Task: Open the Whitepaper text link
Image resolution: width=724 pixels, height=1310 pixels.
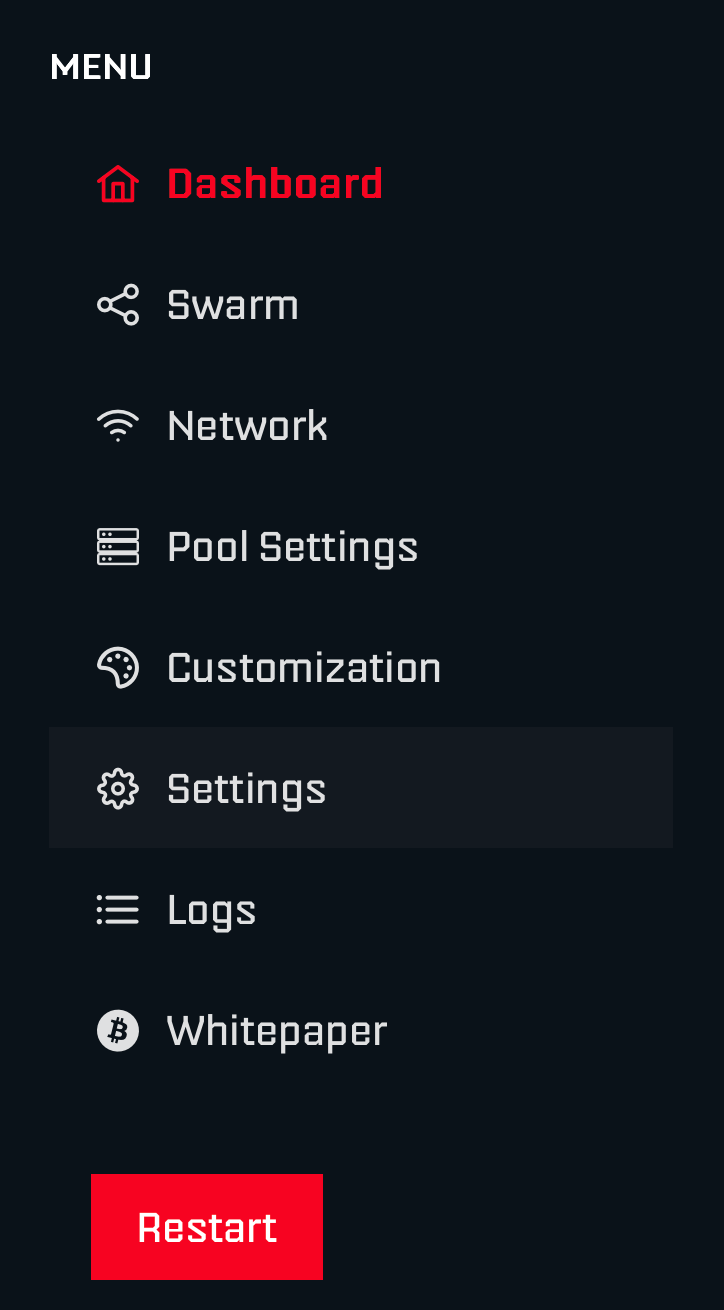Action: tap(277, 1031)
